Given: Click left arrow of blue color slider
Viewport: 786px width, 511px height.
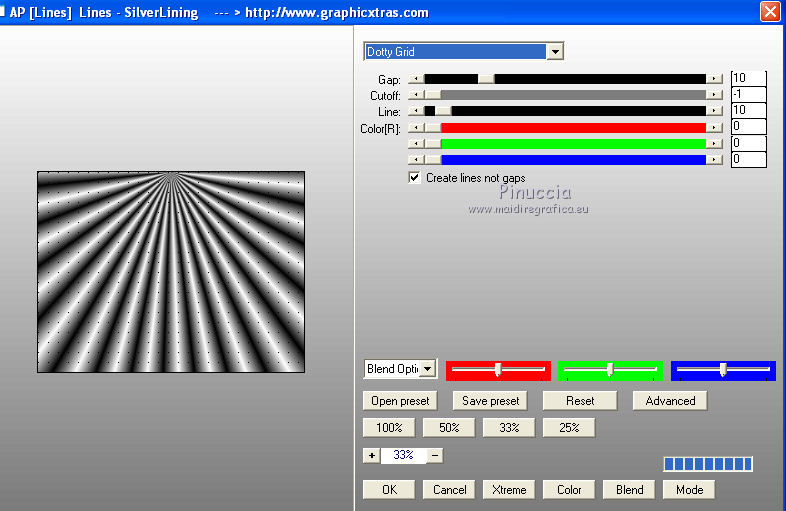Looking at the screenshot, I should (x=416, y=160).
